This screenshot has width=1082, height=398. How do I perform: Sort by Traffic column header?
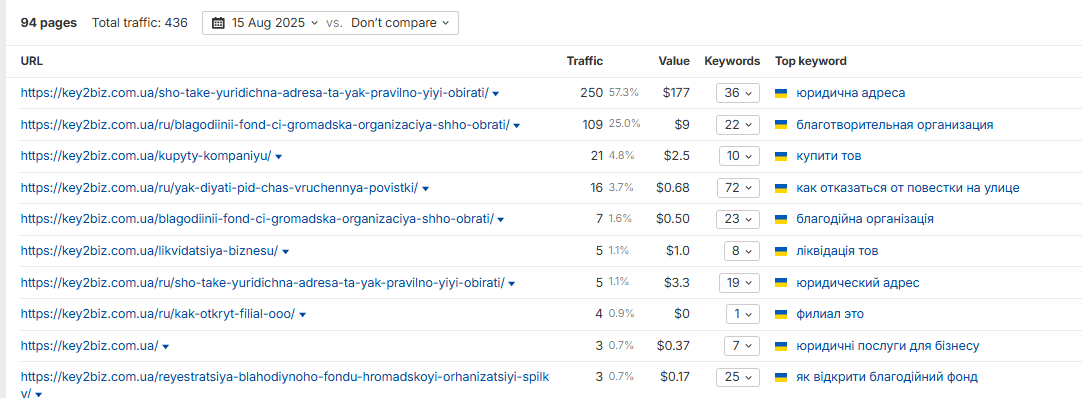click(x=584, y=61)
